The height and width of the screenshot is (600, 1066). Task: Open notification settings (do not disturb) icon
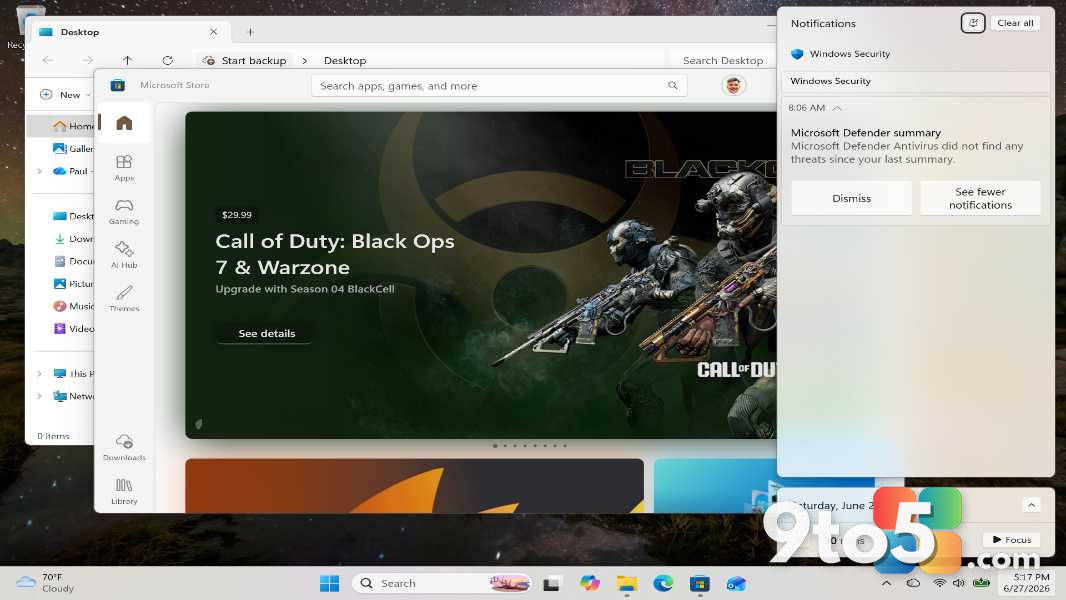(x=973, y=23)
